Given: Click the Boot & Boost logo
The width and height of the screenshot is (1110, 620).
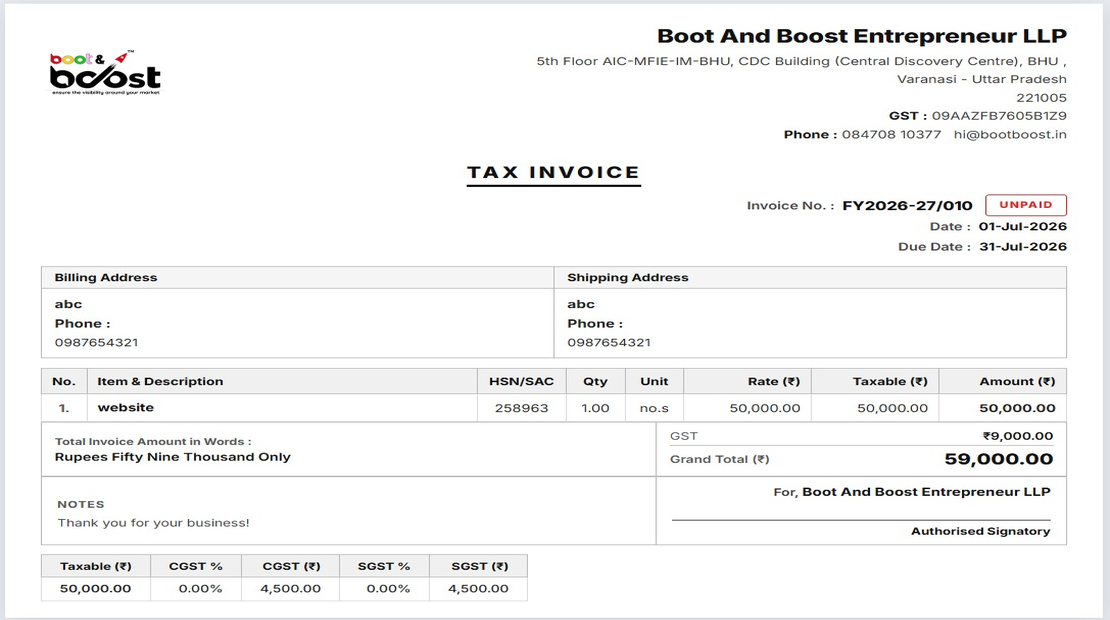Looking at the screenshot, I should [105, 72].
